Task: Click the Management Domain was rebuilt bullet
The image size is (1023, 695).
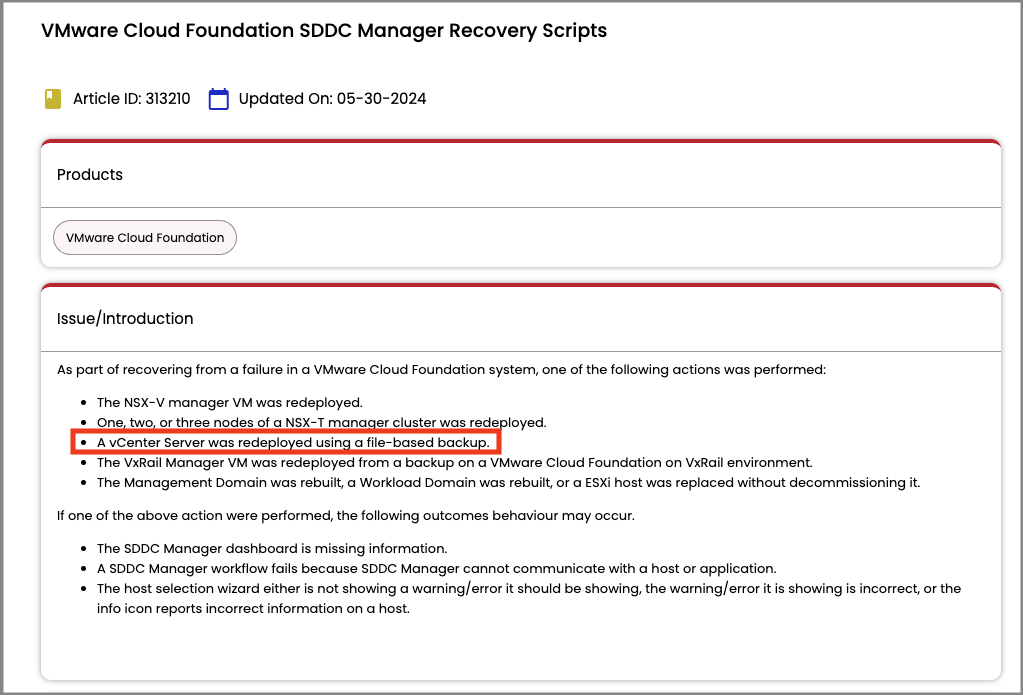Action: coord(508,483)
